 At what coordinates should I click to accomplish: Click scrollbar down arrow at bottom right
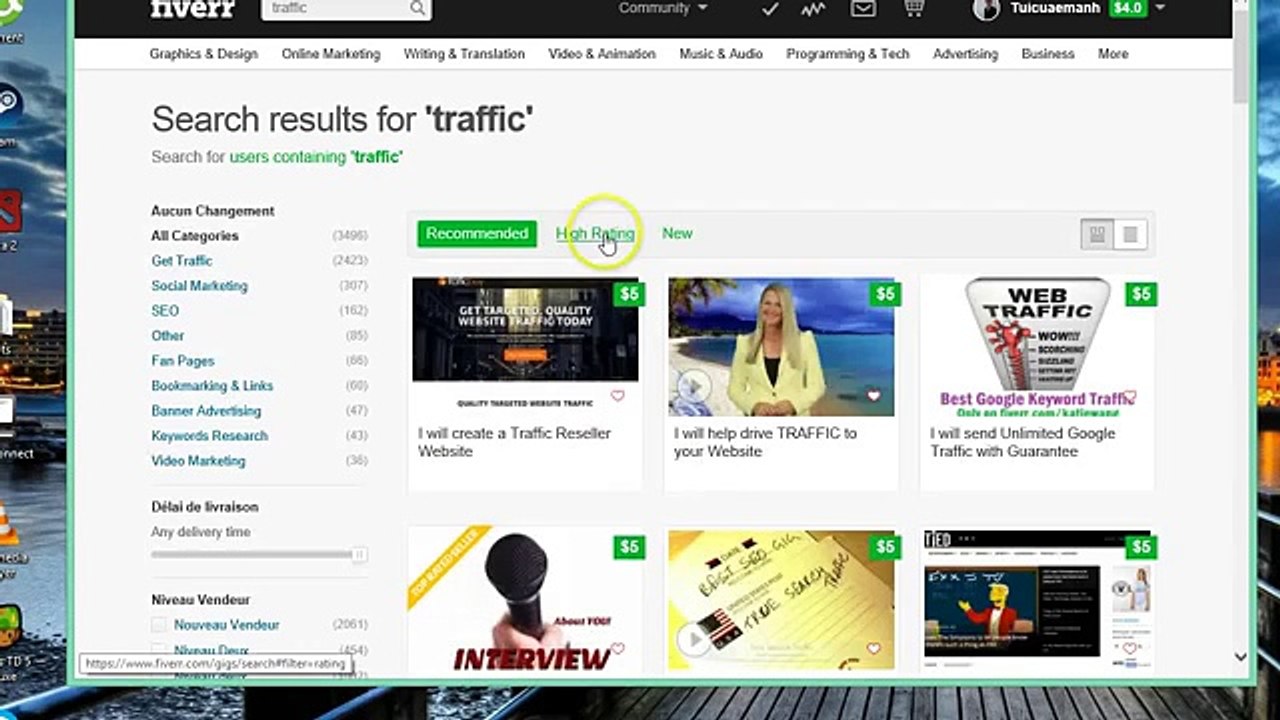pyautogui.click(x=1241, y=657)
